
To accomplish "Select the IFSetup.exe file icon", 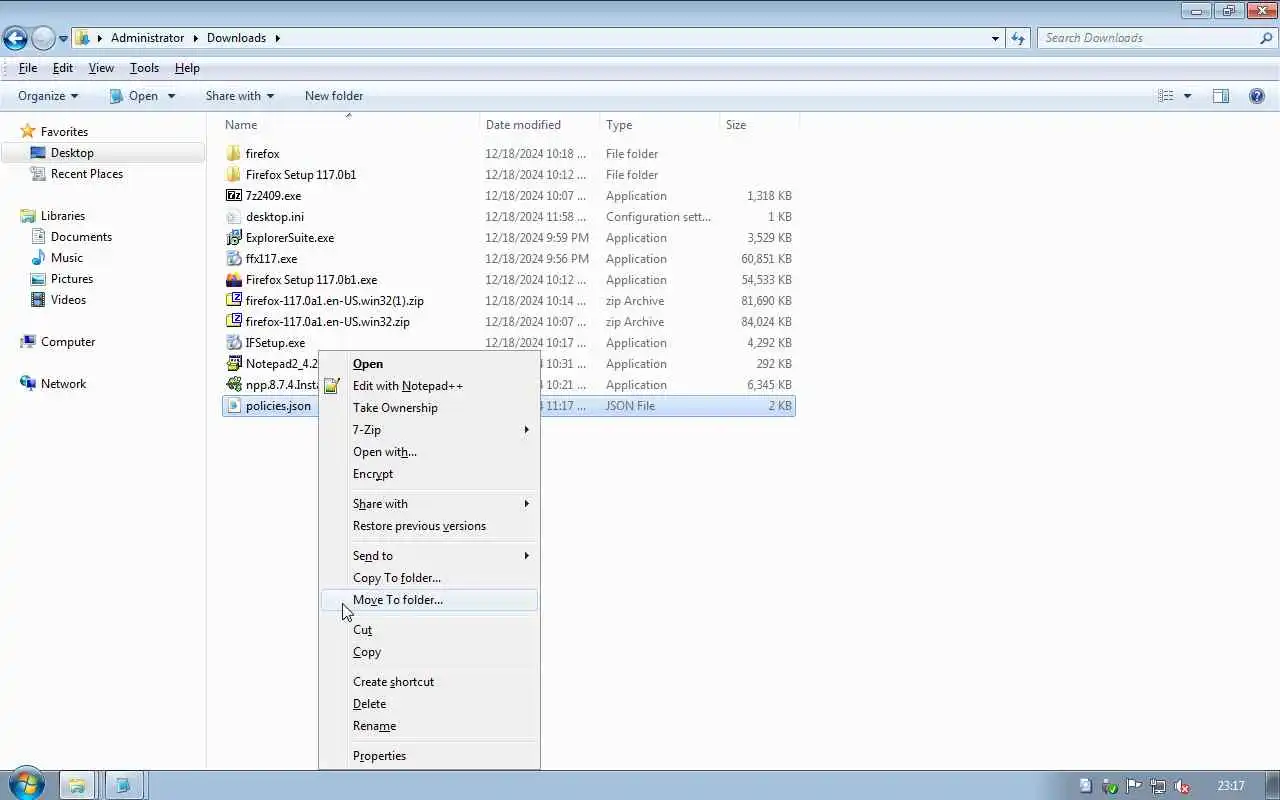I will coord(234,343).
